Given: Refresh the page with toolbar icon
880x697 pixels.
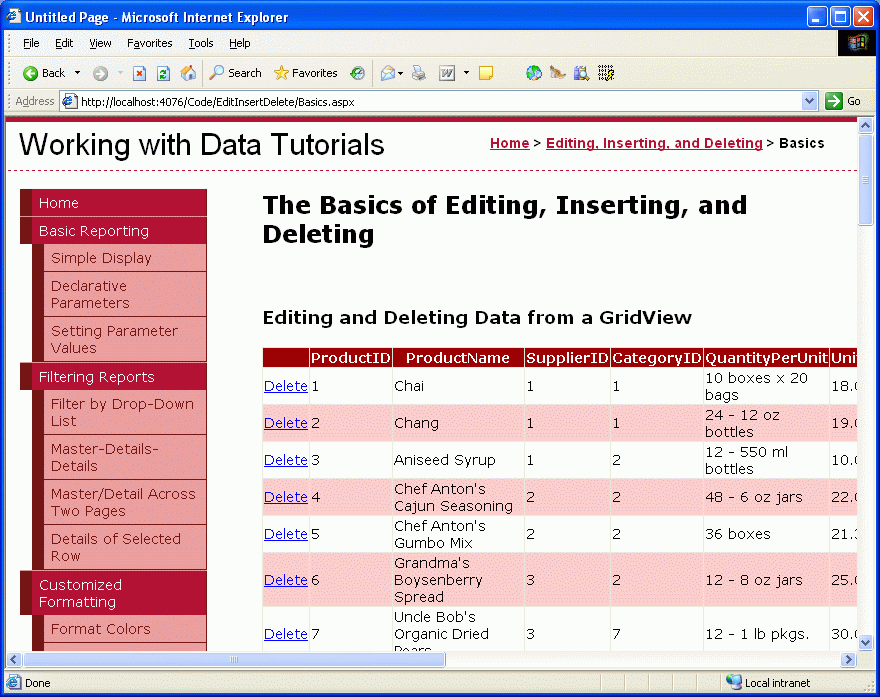Looking at the screenshot, I should 163,73.
